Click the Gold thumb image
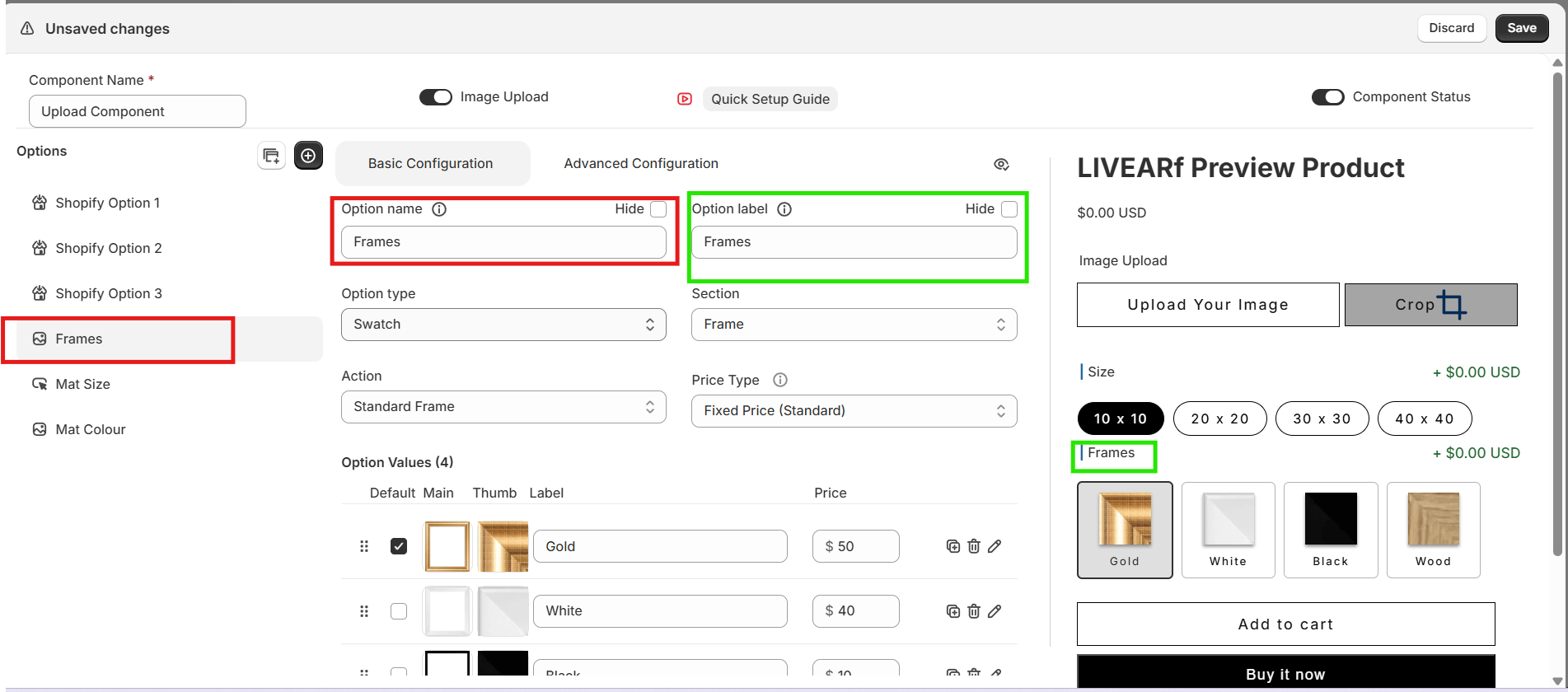1568x692 pixels. [x=503, y=546]
